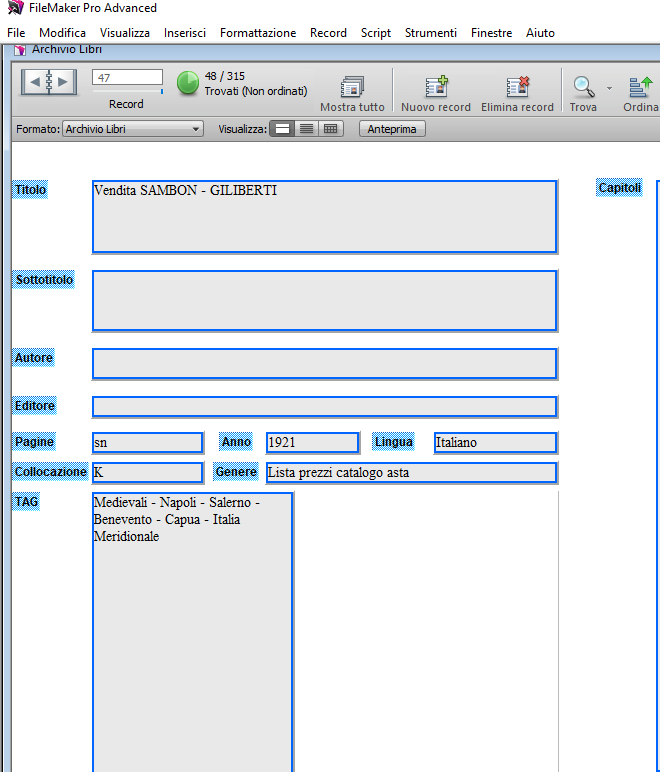The height and width of the screenshot is (772, 660).
Task: Click the Collocazione label
Action: (50, 472)
